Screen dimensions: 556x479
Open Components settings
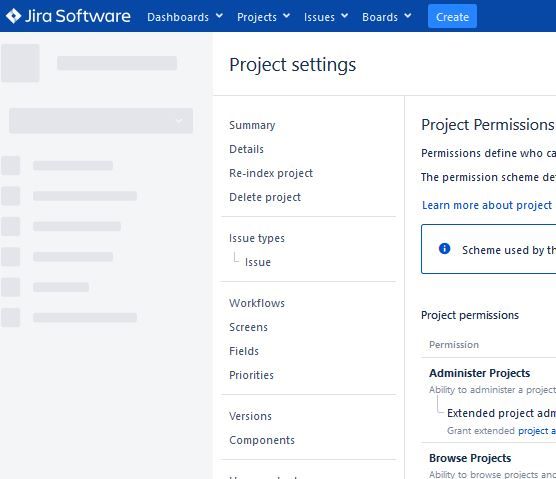(262, 440)
